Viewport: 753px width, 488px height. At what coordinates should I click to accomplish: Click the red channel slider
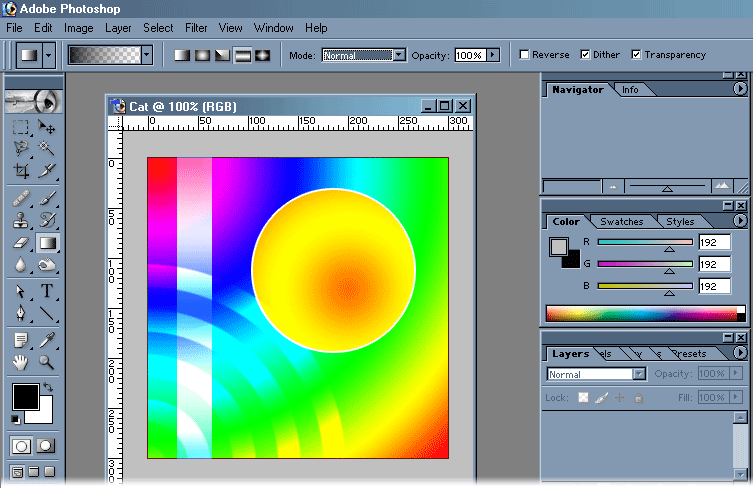click(645, 242)
